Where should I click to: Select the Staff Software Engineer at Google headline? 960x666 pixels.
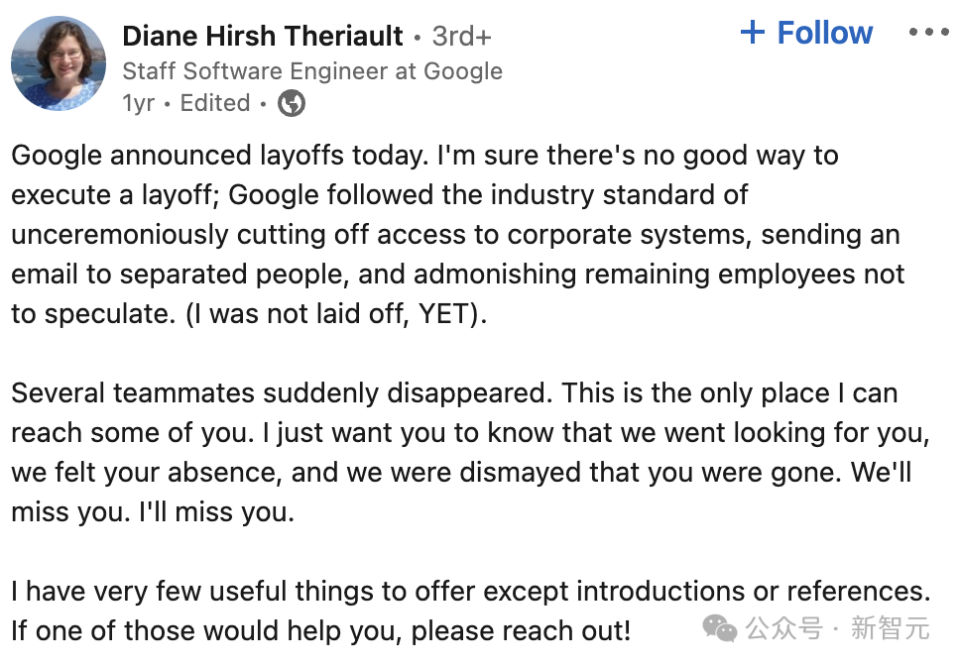tap(312, 72)
